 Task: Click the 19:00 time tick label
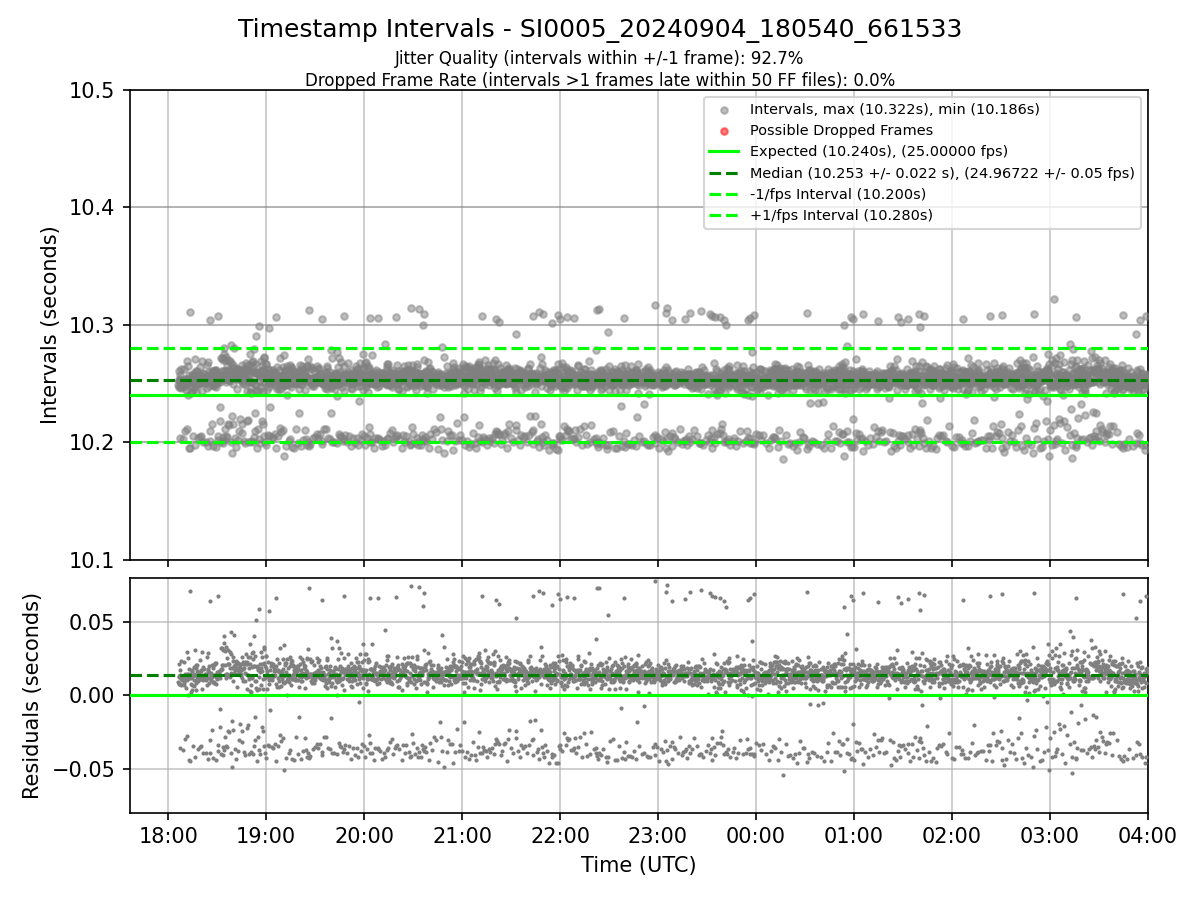point(266,834)
